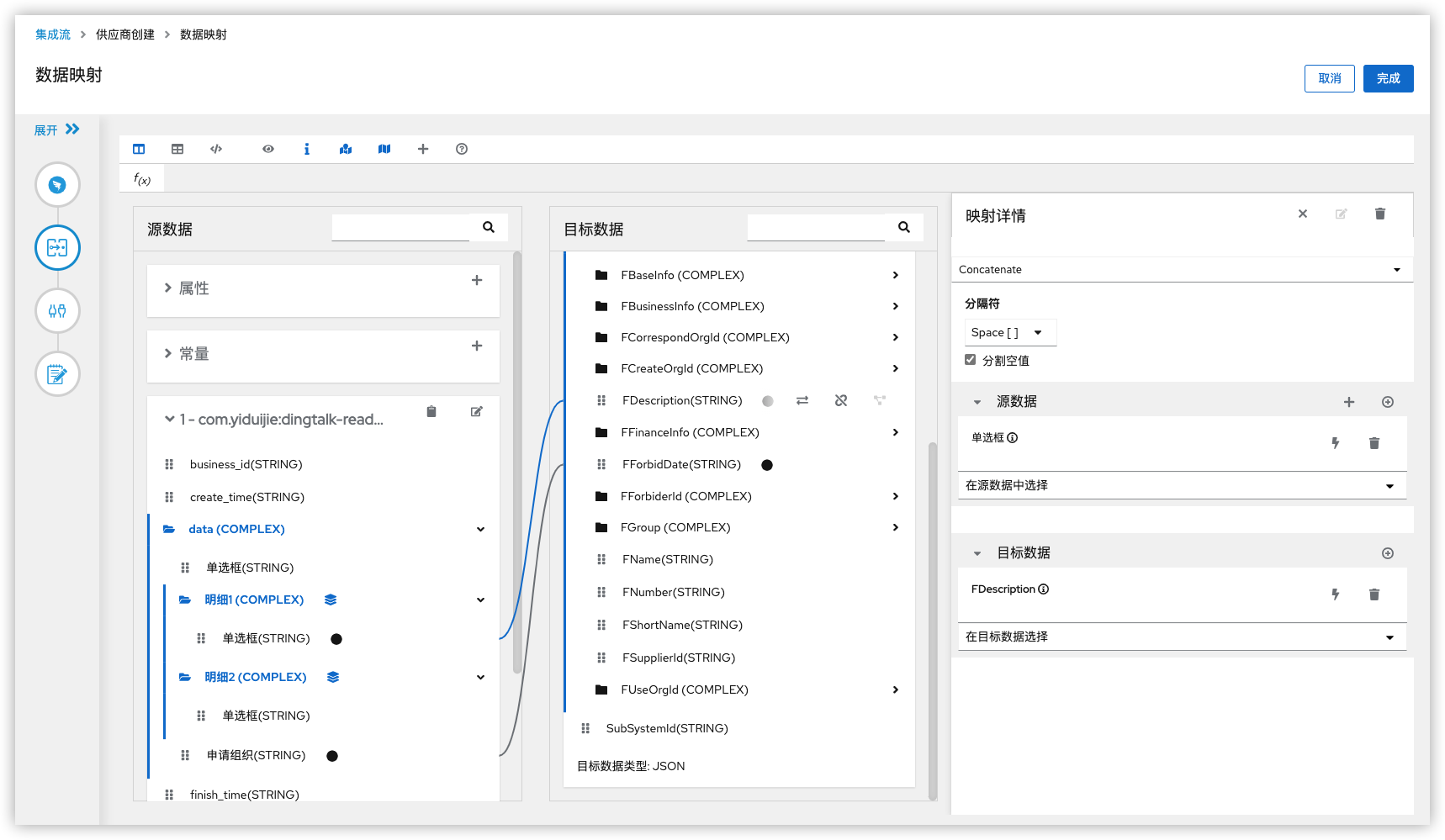Add a new mapping with toolbar plus
1445x840 pixels.
423,149
